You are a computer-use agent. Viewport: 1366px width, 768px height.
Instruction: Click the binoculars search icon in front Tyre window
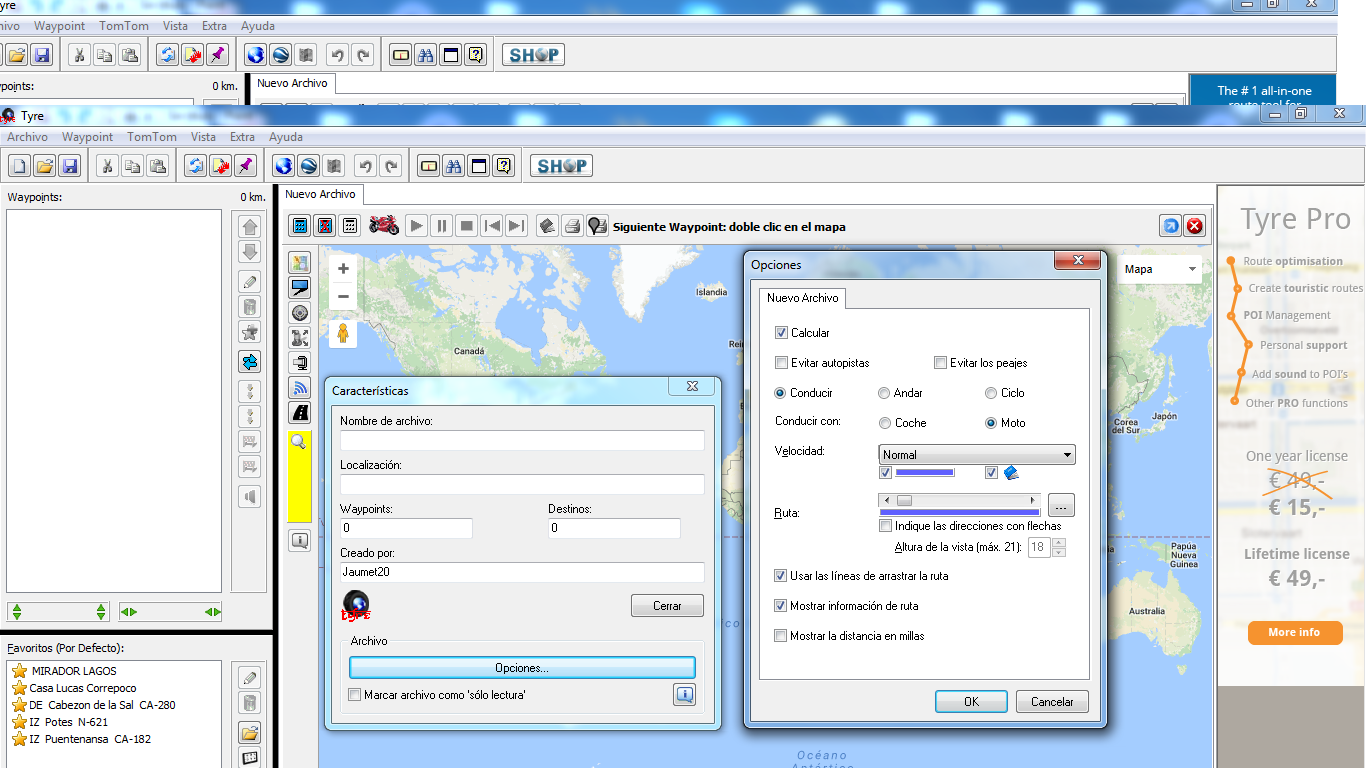click(x=454, y=166)
